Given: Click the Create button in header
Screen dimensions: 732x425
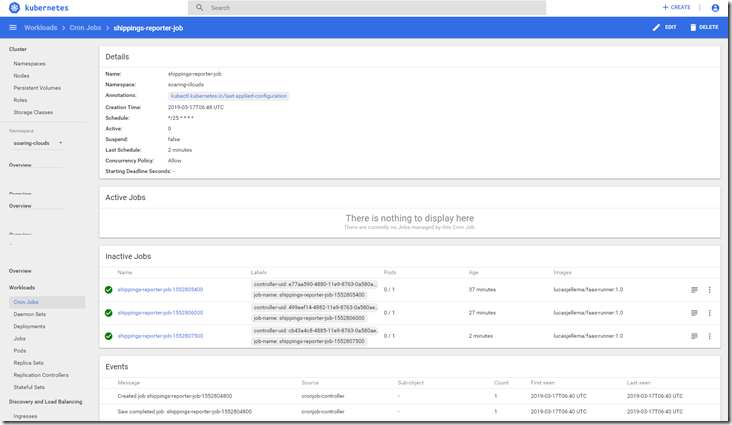Looking at the screenshot, I should pos(676,8).
